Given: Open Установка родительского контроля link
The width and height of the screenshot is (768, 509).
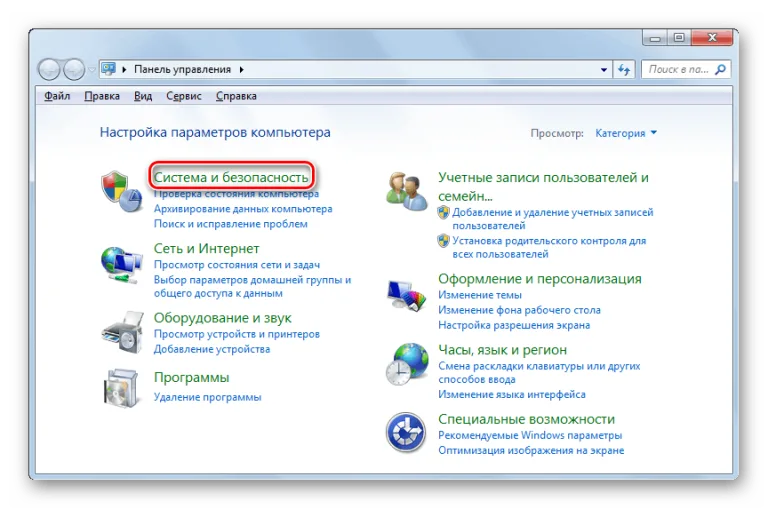Looking at the screenshot, I should (549, 247).
